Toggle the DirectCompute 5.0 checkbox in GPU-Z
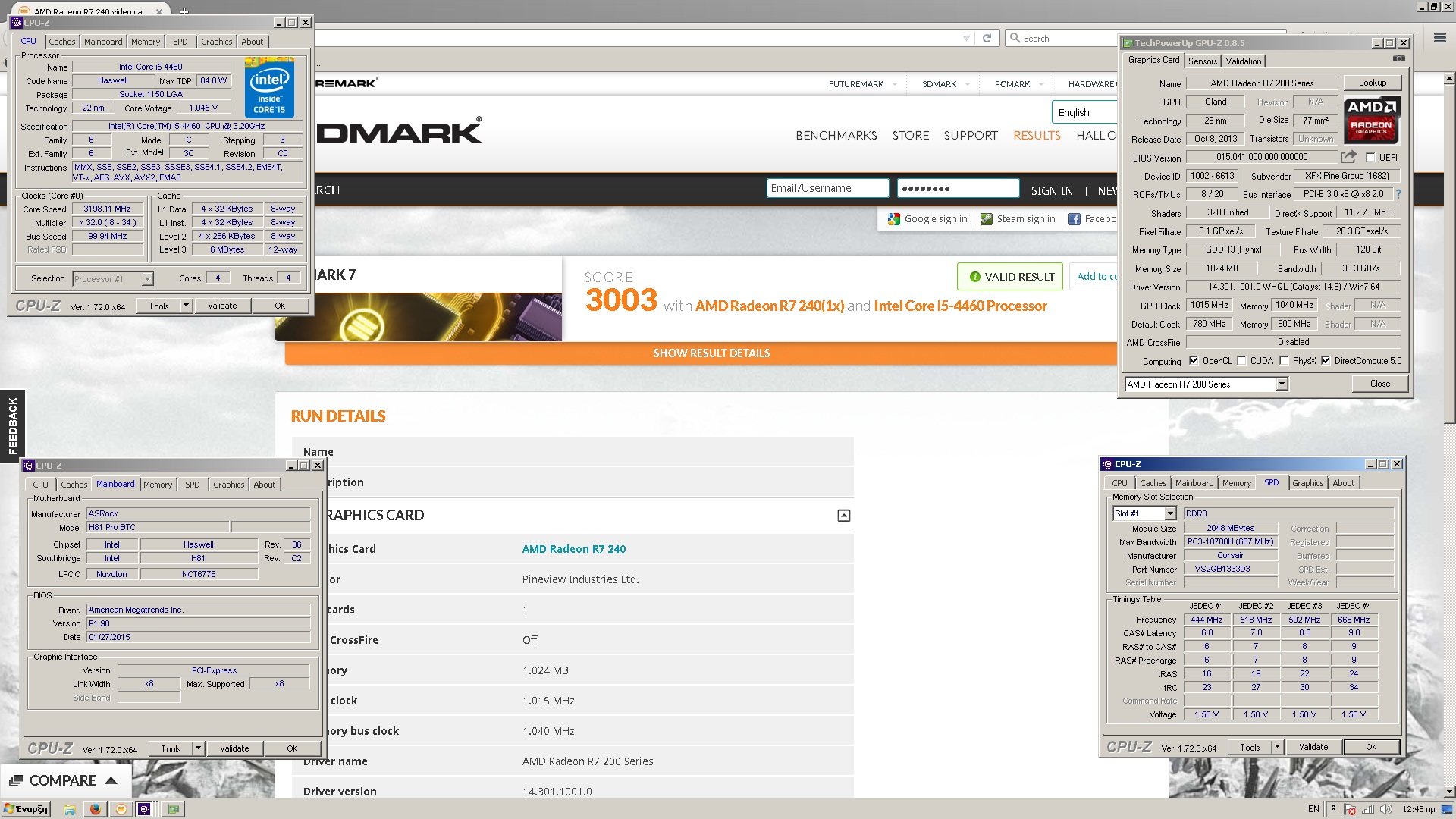This screenshot has height=819, width=1456. [1326, 361]
